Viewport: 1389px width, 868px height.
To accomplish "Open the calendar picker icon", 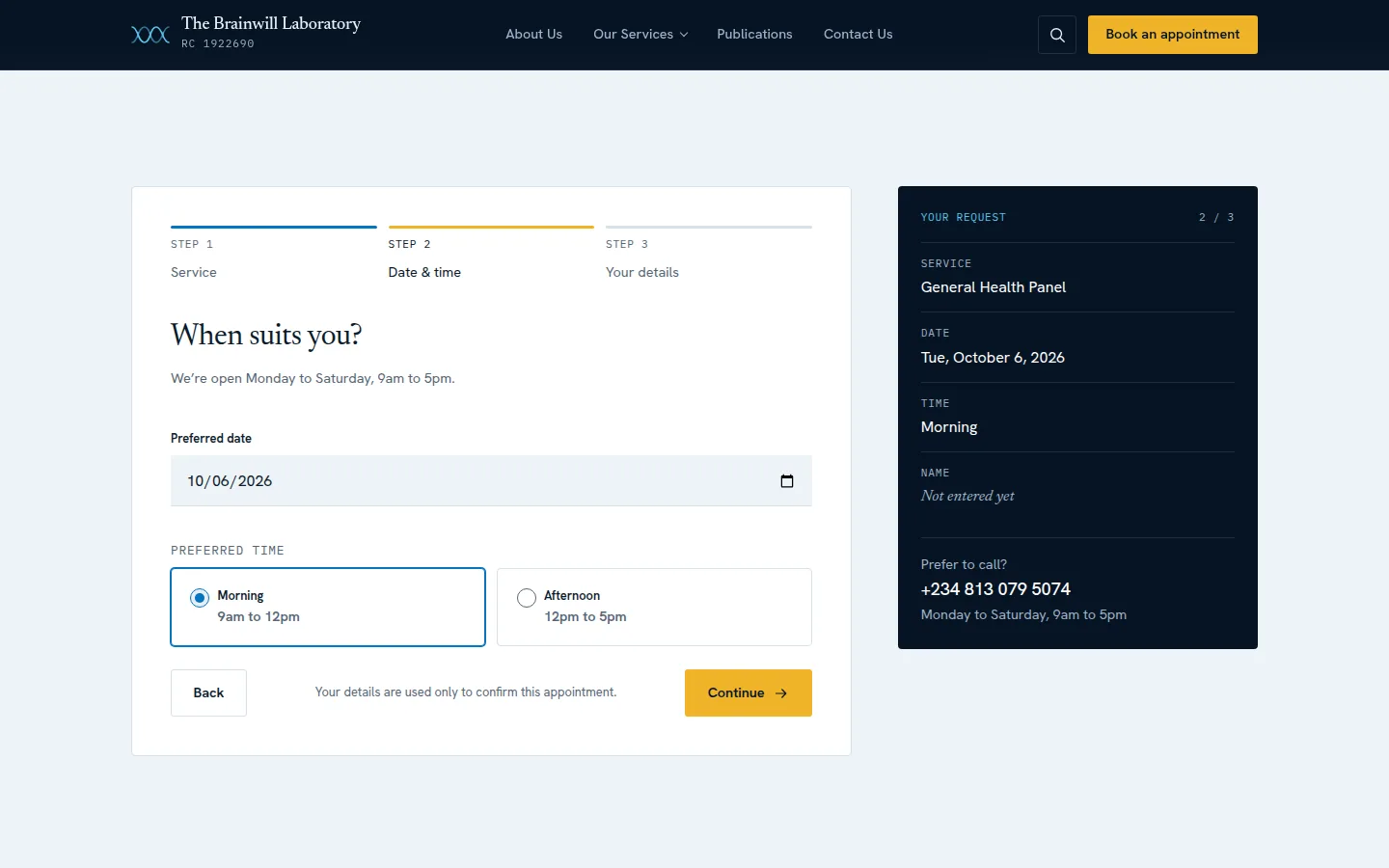I will 787,481.
